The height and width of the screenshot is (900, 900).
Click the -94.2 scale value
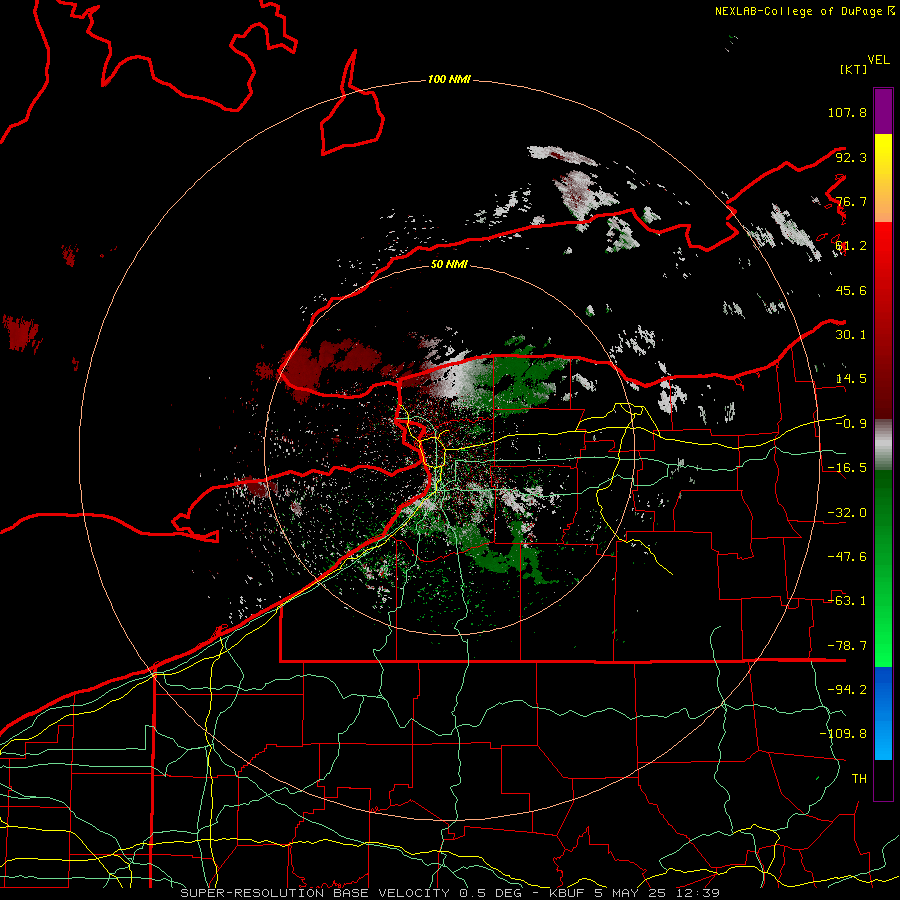(847, 690)
